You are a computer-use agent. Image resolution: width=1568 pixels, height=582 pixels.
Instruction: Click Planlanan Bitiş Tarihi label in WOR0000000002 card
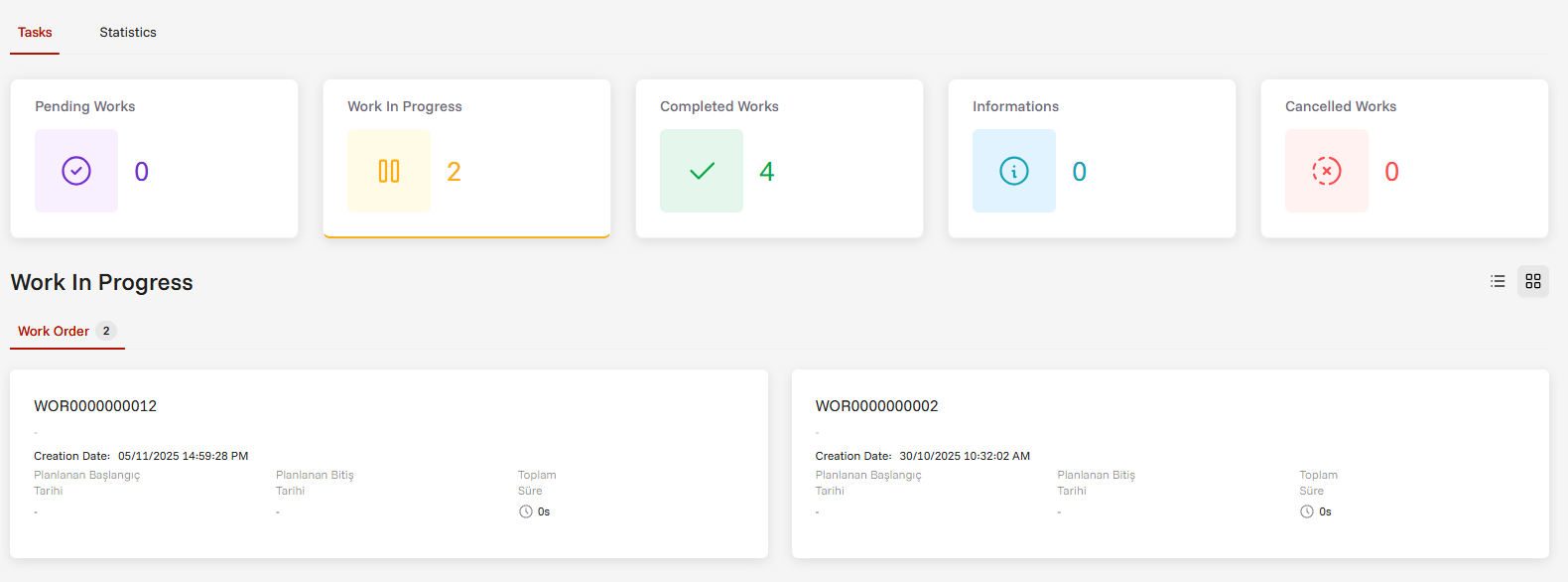pyautogui.click(x=1097, y=483)
